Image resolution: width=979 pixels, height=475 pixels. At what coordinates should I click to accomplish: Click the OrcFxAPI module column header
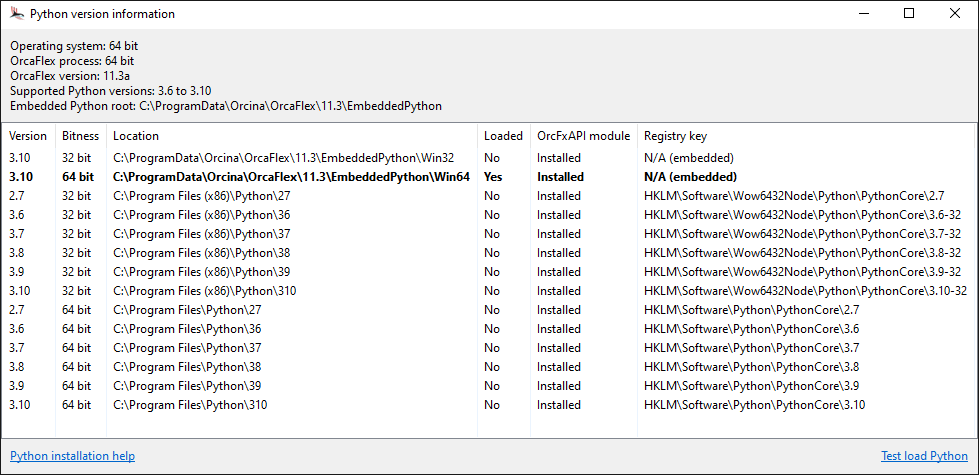coord(583,136)
